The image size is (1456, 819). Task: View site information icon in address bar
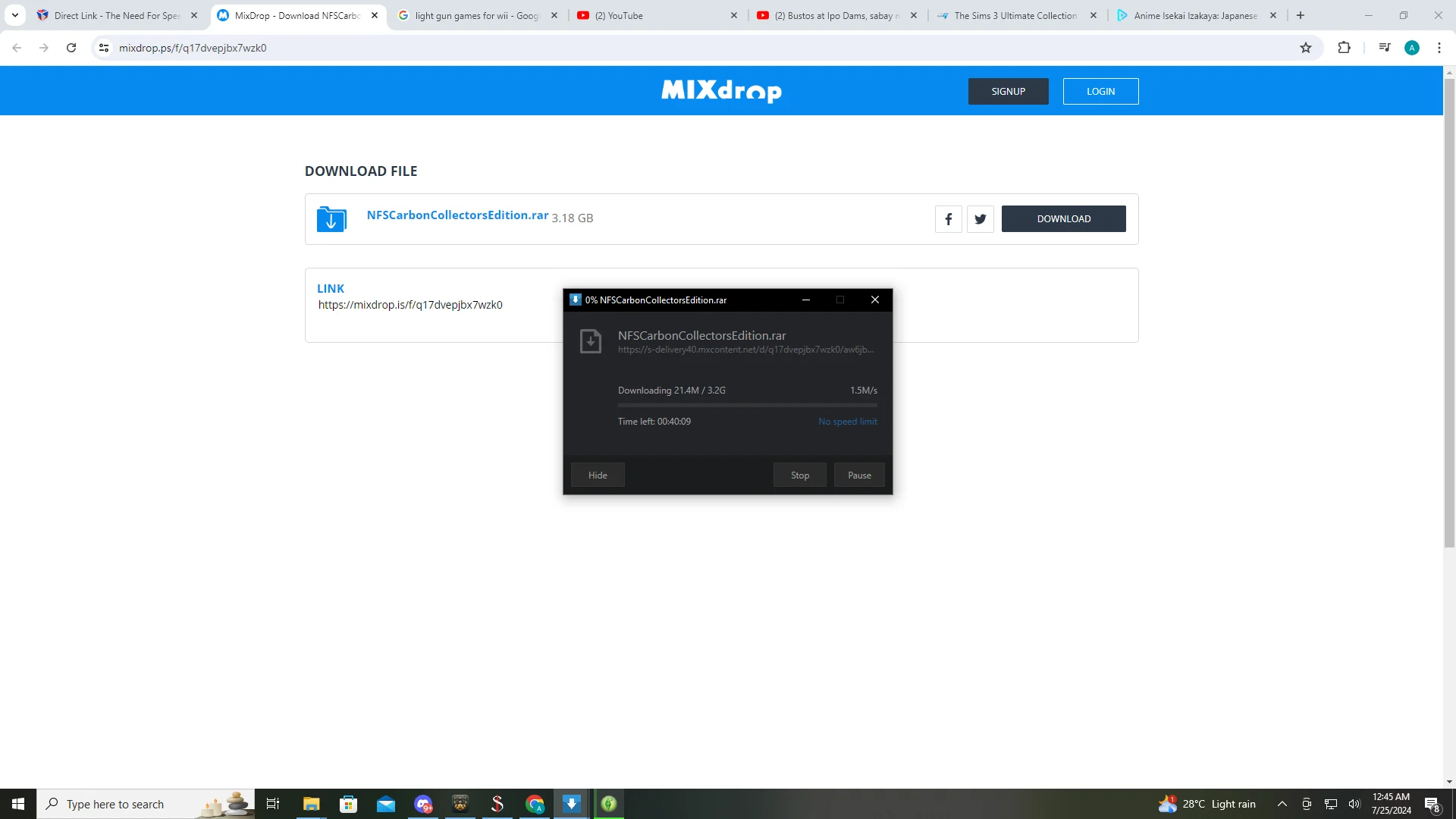pyautogui.click(x=104, y=48)
